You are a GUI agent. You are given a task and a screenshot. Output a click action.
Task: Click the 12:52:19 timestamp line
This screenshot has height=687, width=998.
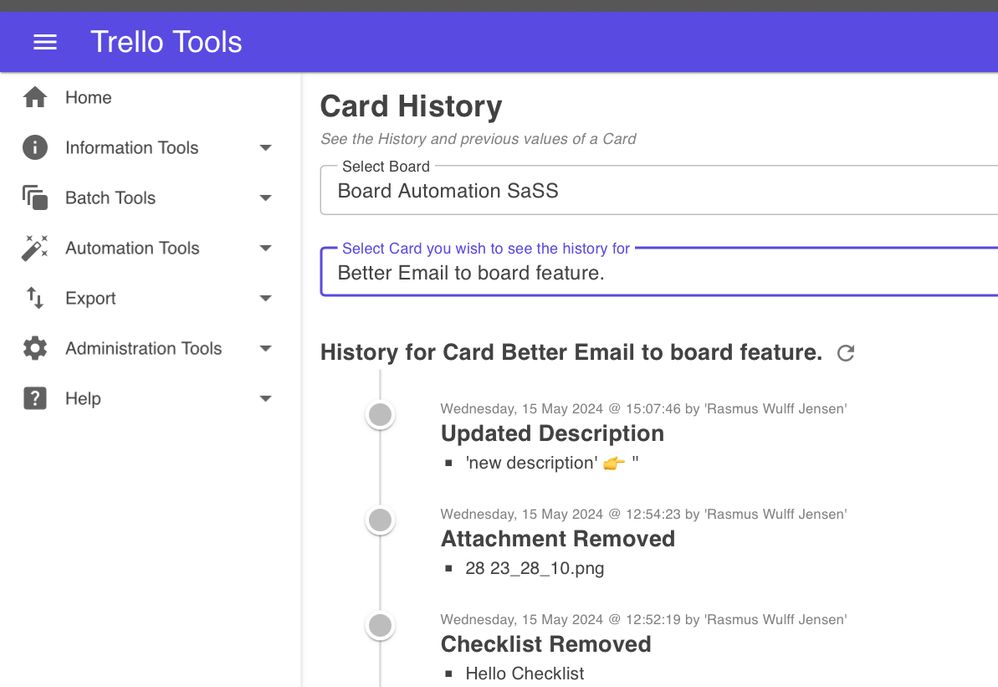tap(643, 620)
